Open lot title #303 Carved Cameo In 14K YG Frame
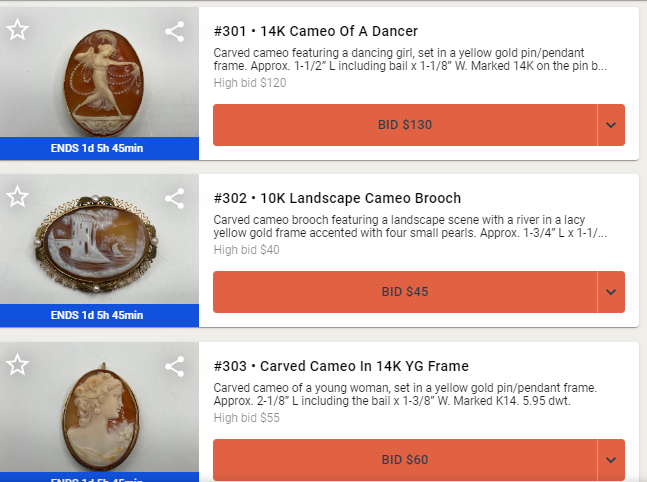647x482 pixels. coord(341,365)
